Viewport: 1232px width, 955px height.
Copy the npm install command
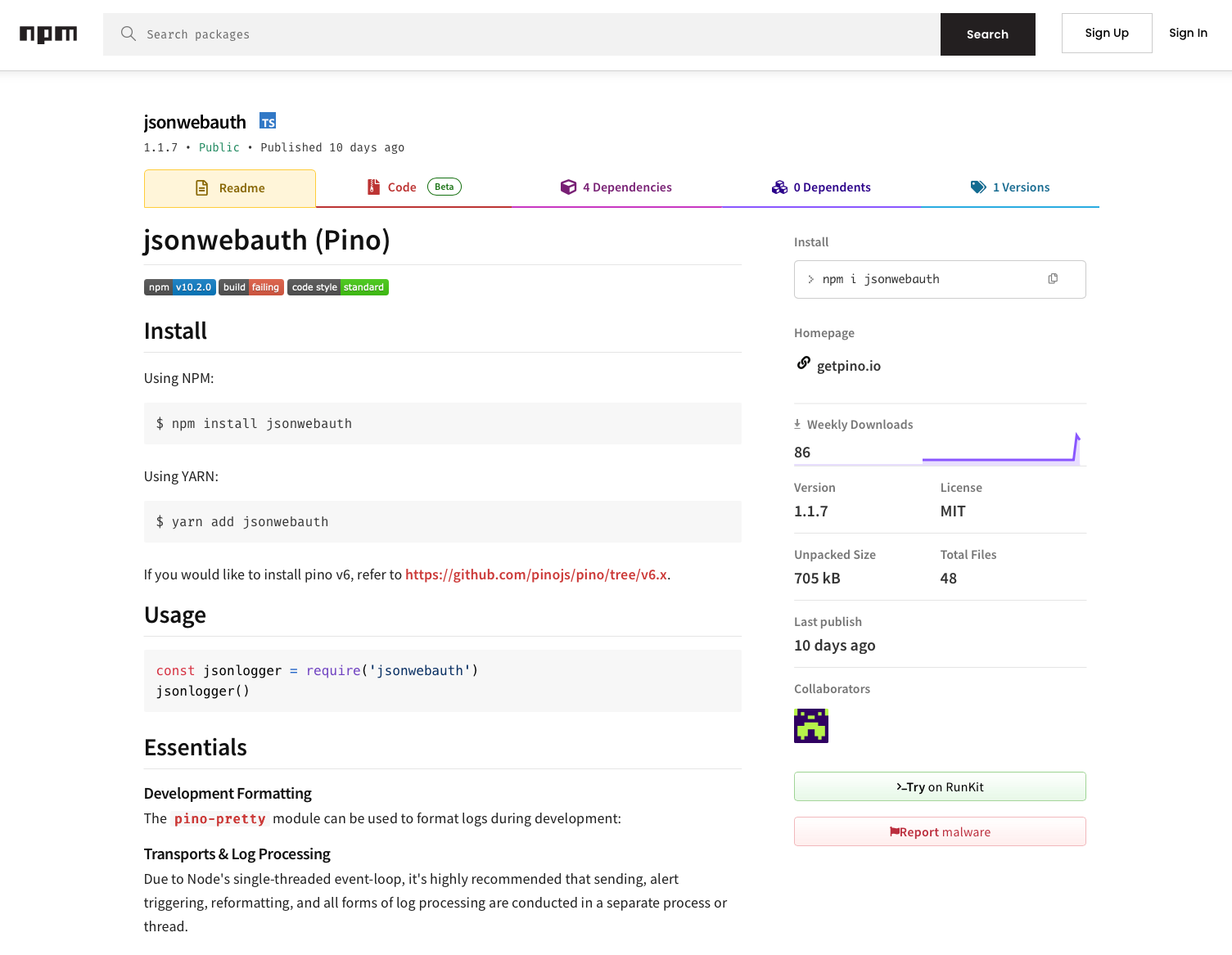tap(1053, 279)
